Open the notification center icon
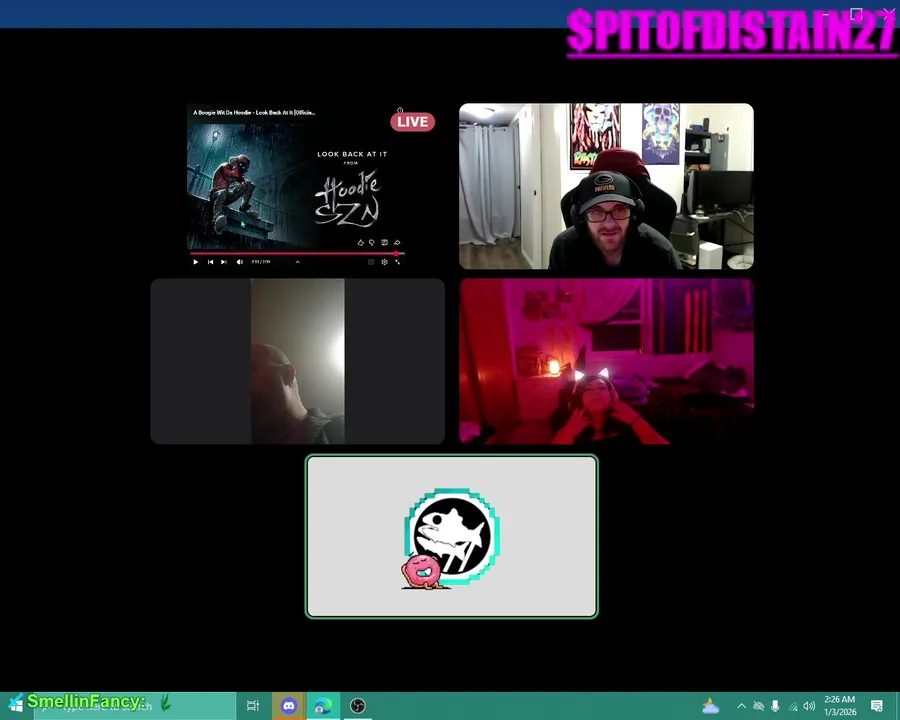900x720 pixels. 876,706
